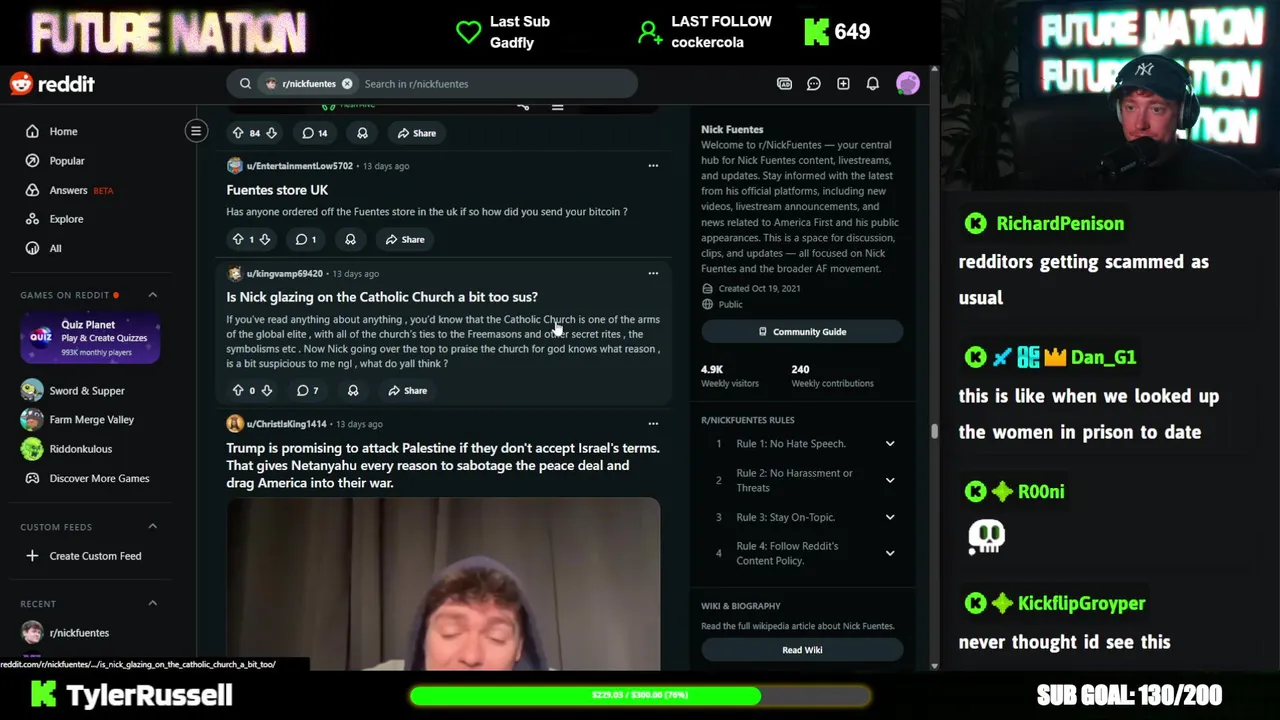Viewport: 1280px width, 720px height.
Task: Upvote the post with 84 votes
Action: [x=238, y=133]
